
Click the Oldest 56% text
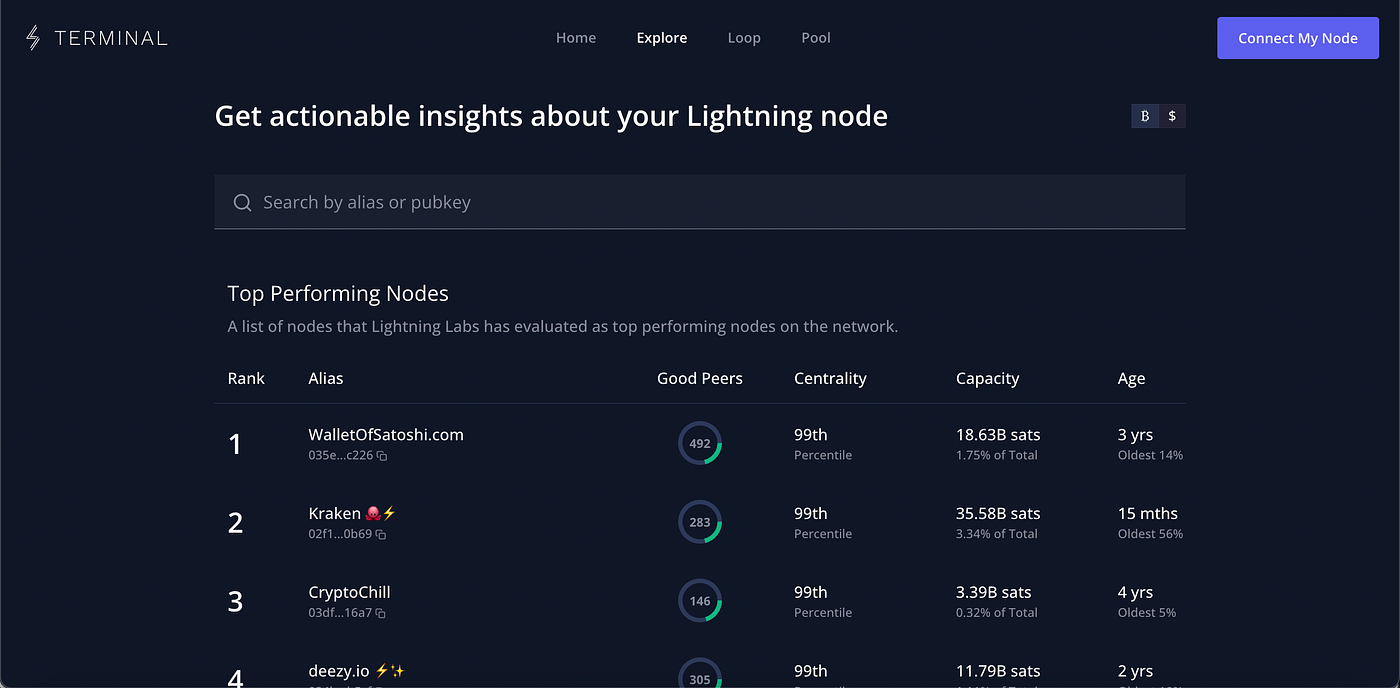[x=1150, y=534]
